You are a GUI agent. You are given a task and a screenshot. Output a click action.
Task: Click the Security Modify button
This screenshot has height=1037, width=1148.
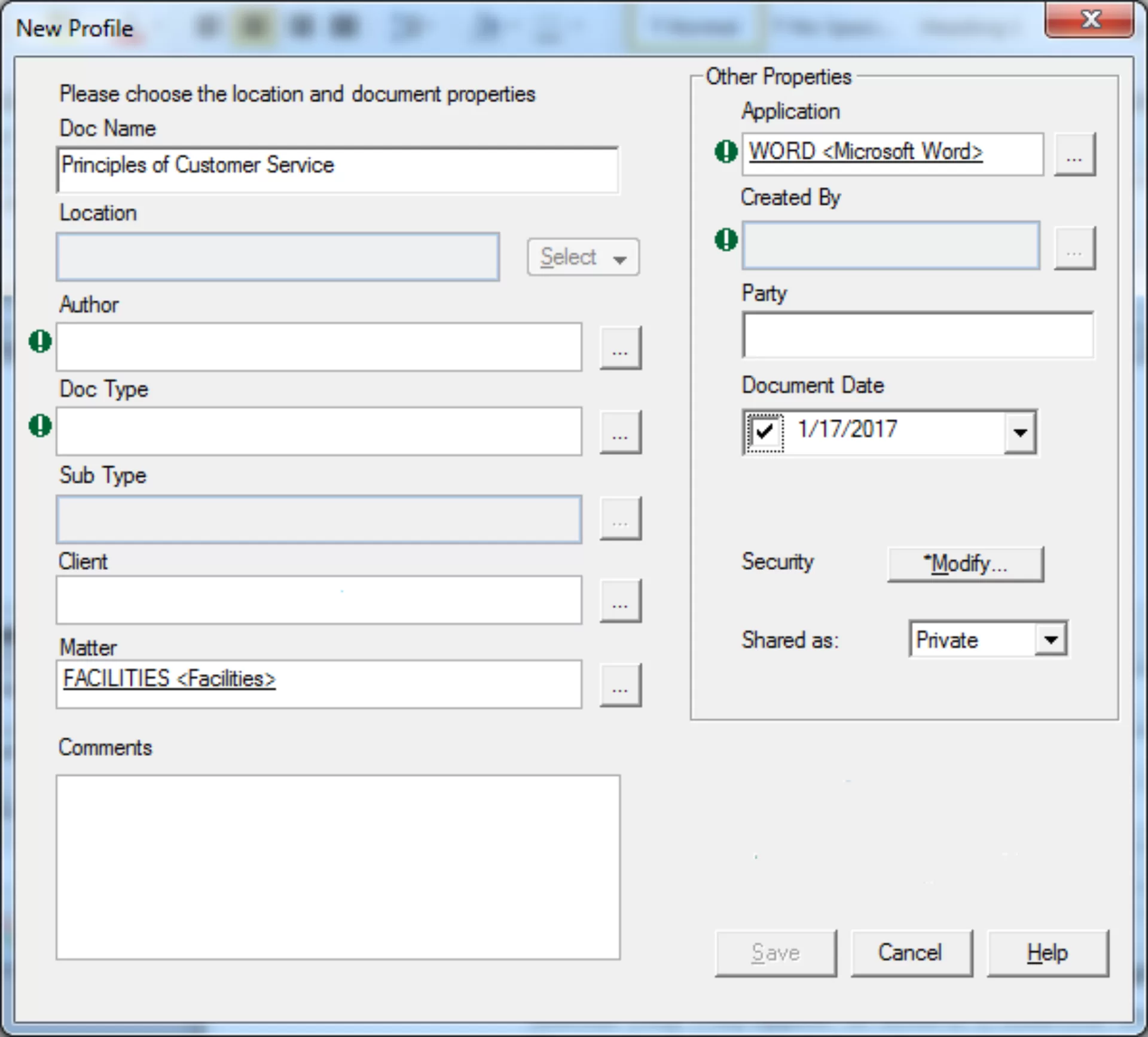click(x=966, y=563)
